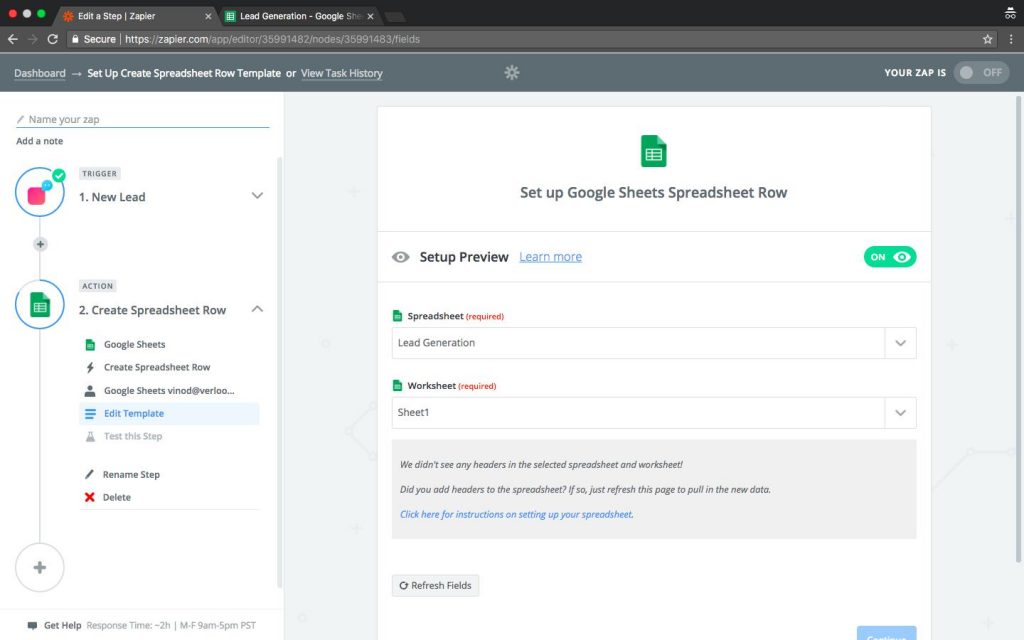Click the large Google Sheets icon at top

pos(654,152)
